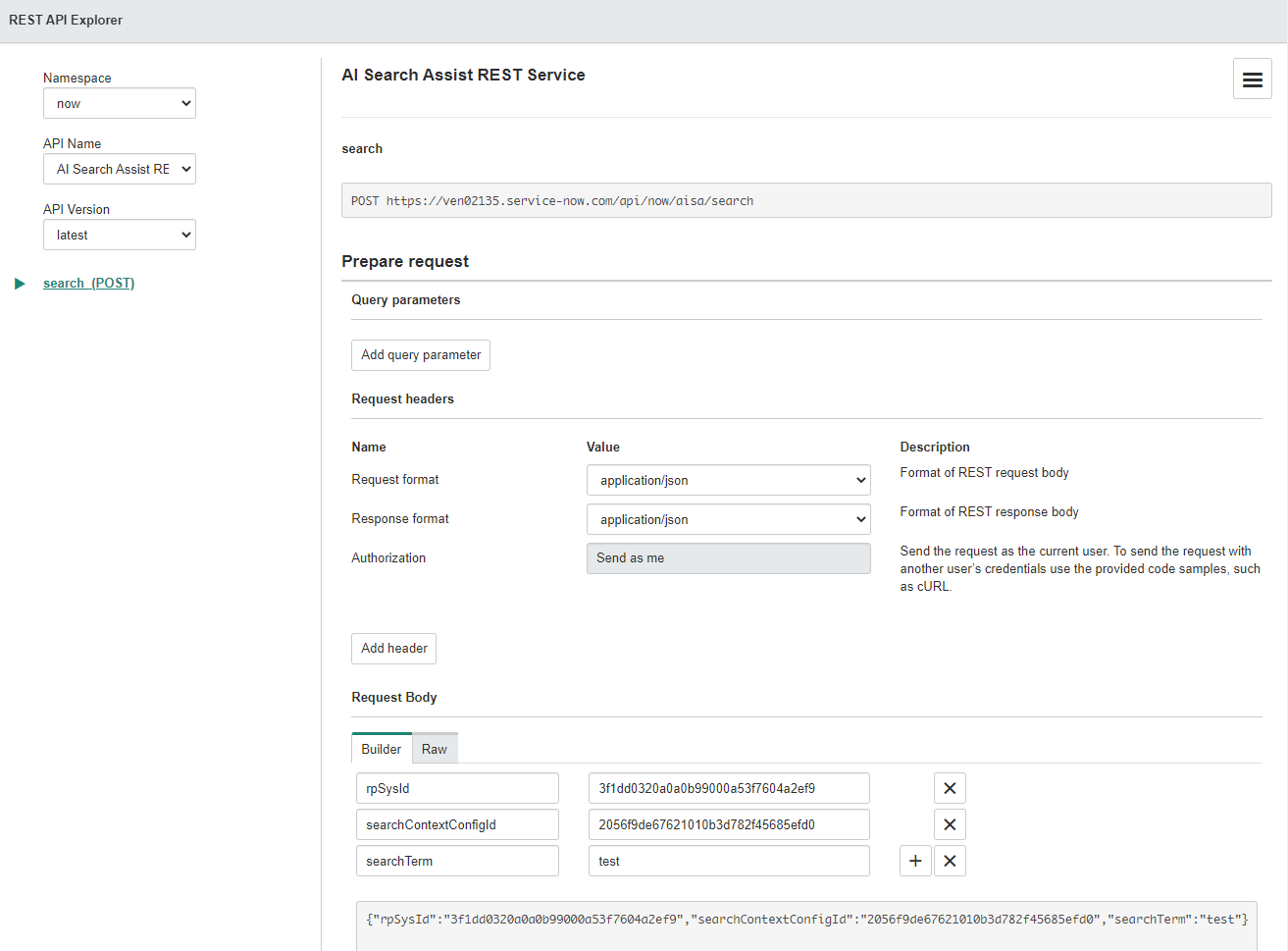Click the Format of REST request body description
This screenshot has width=1288, height=951.
[x=985, y=473]
